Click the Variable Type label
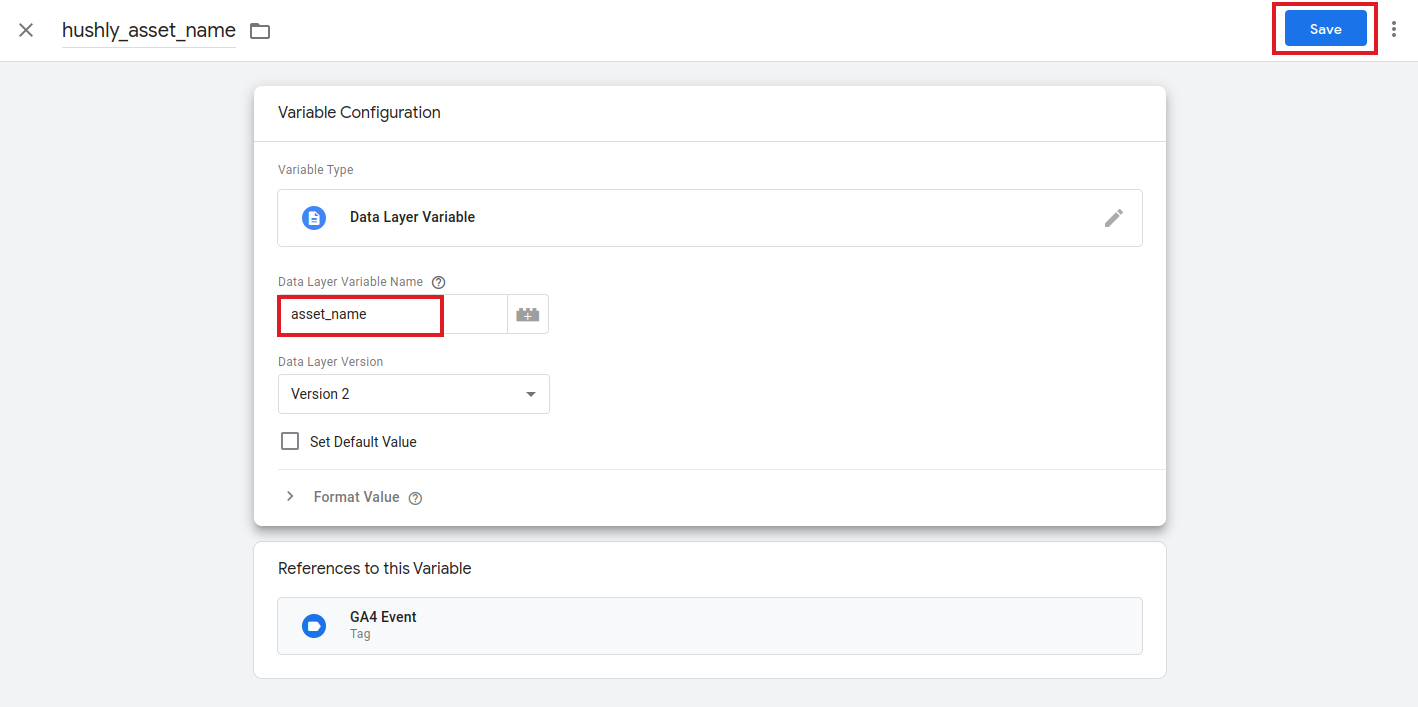 pos(315,170)
